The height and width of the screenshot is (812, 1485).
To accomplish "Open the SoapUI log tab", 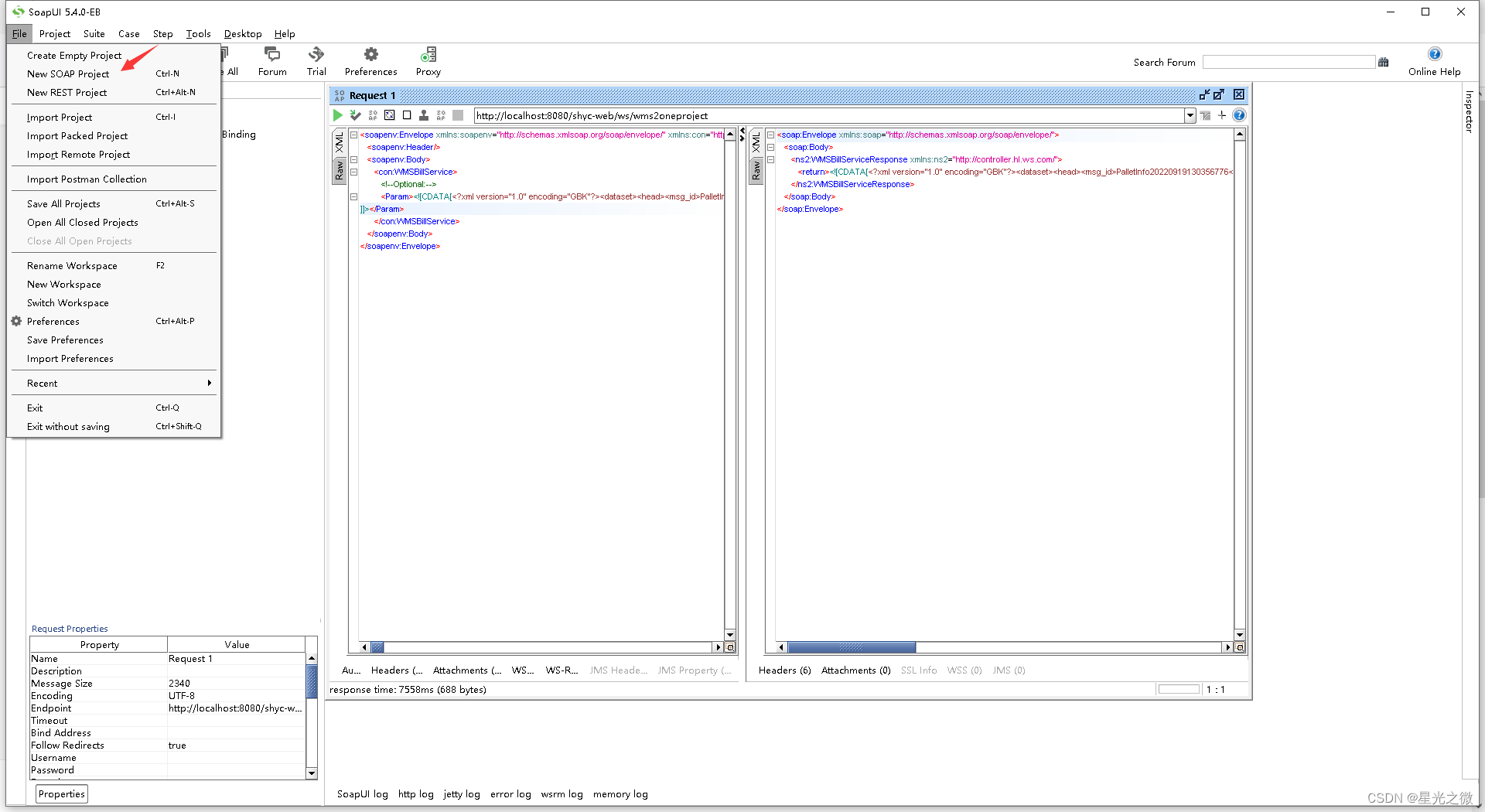I will [x=362, y=793].
